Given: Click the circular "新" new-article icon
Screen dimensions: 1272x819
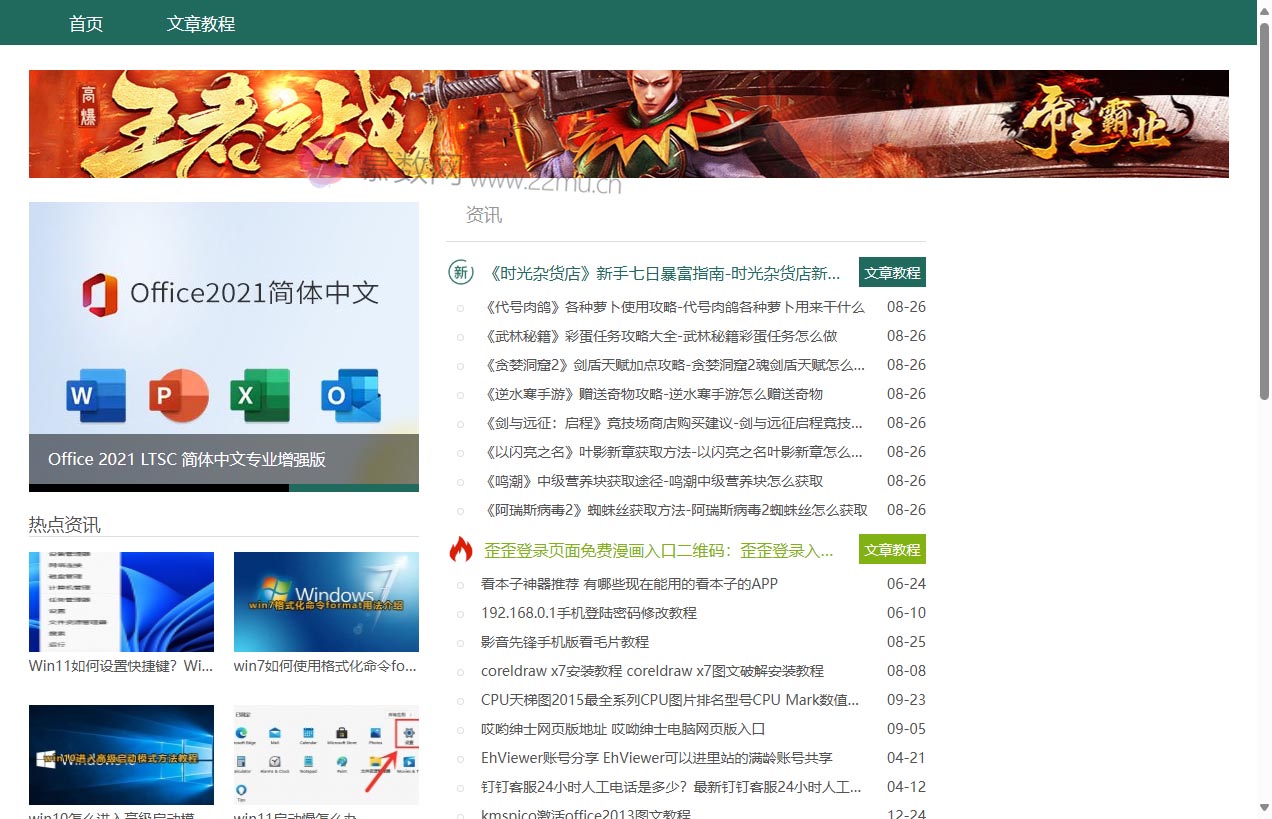Looking at the screenshot, I should (x=460, y=271).
